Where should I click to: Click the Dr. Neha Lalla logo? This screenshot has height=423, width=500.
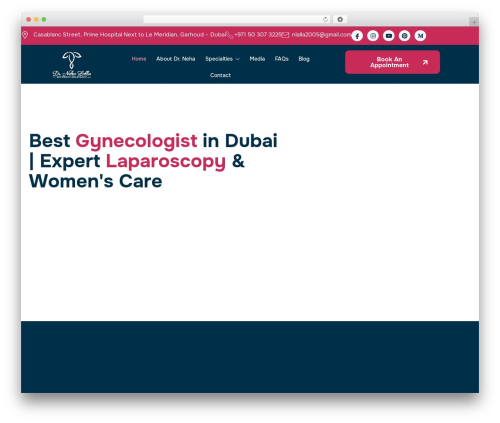click(x=72, y=65)
